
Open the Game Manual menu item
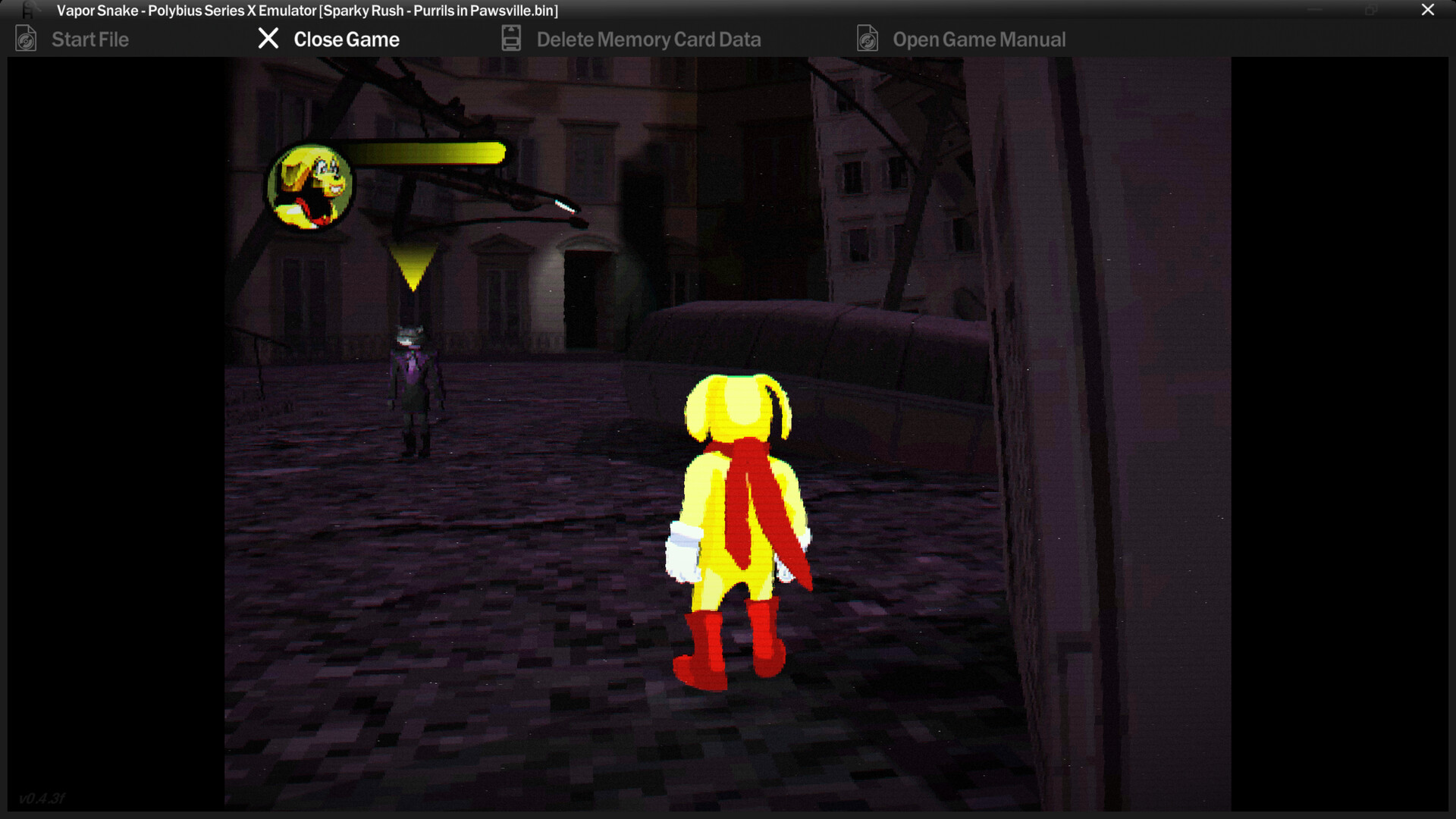coord(979,39)
